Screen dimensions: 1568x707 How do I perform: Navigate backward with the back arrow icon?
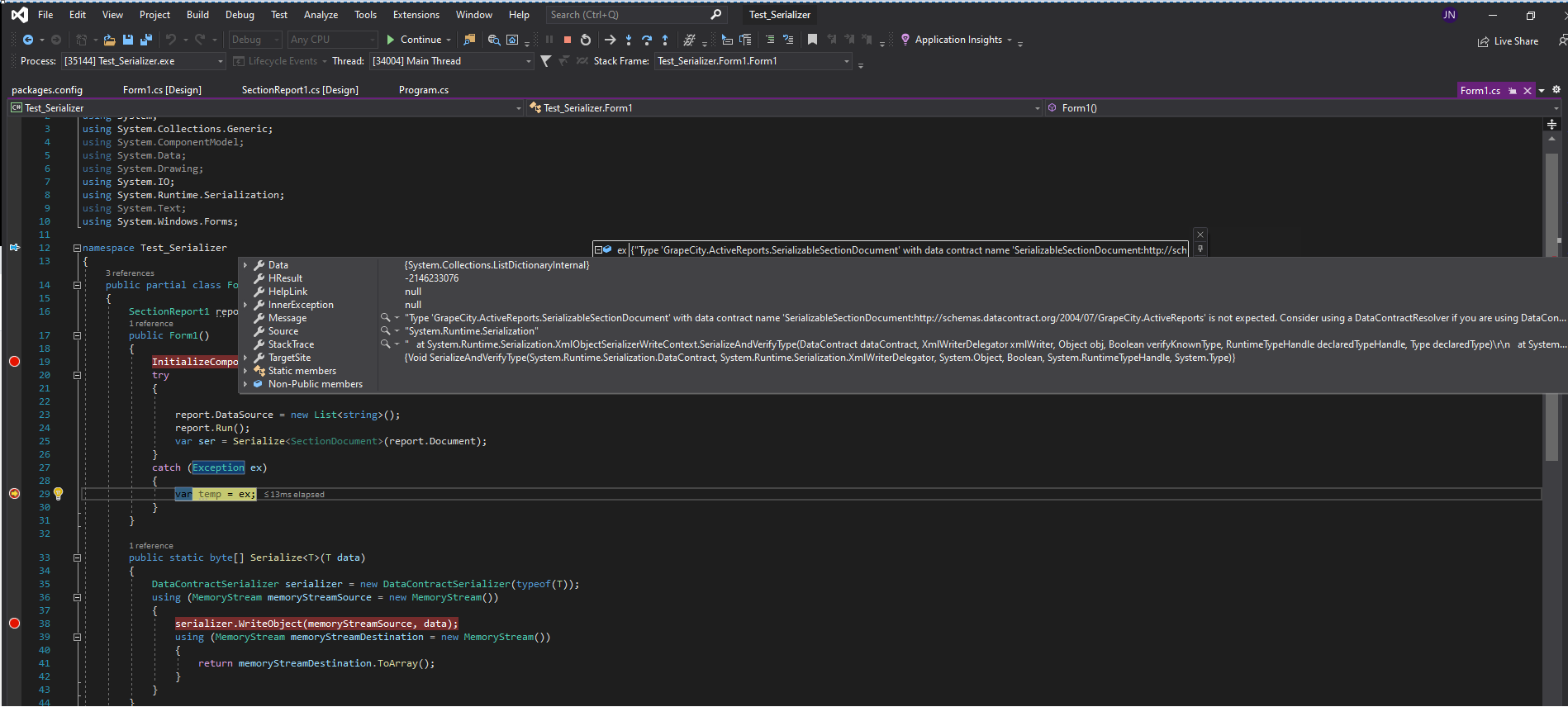28,40
